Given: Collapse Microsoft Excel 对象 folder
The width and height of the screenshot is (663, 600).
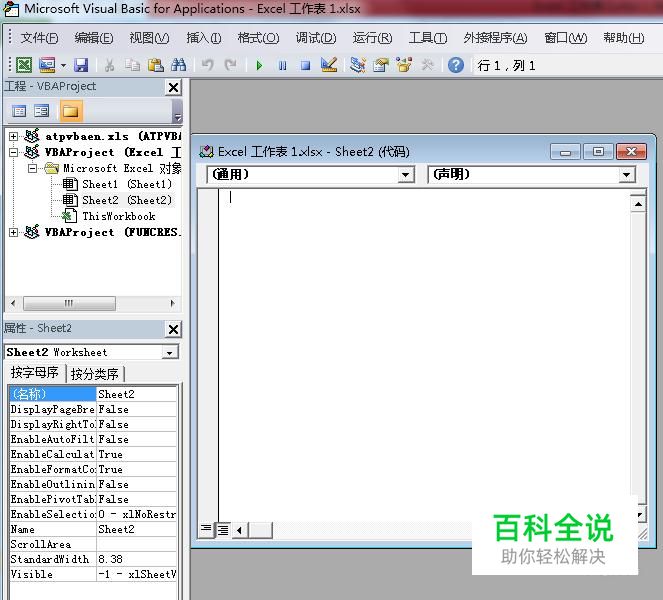Looking at the screenshot, I should point(32,168).
